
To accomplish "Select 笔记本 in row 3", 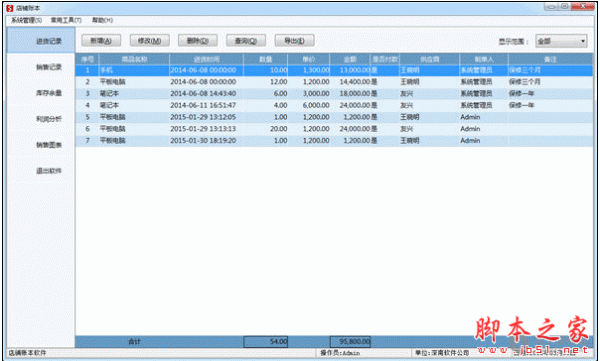I will tap(109, 94).
